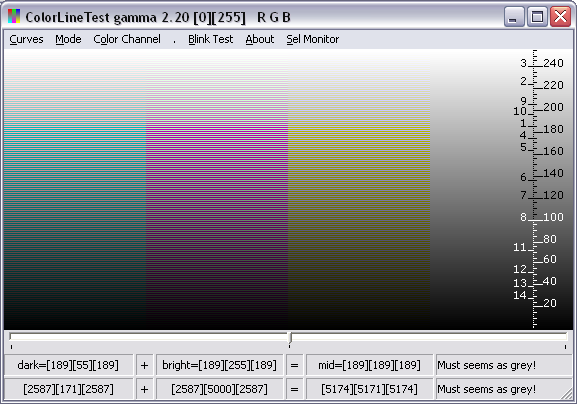Click the grey gradient reference column

(x=478, y=189)
